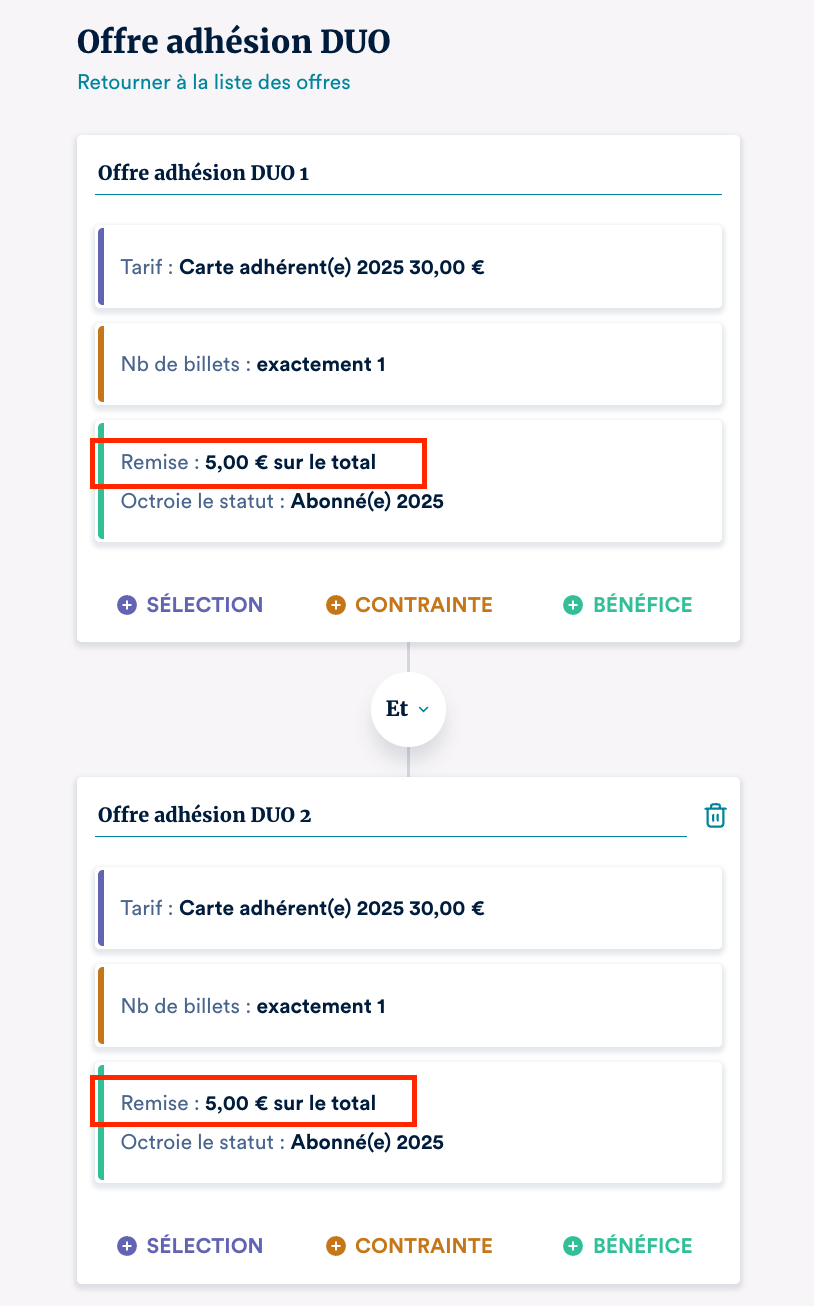Edit the "Offre adhésion DUO 2" name field

pos(391,815)
